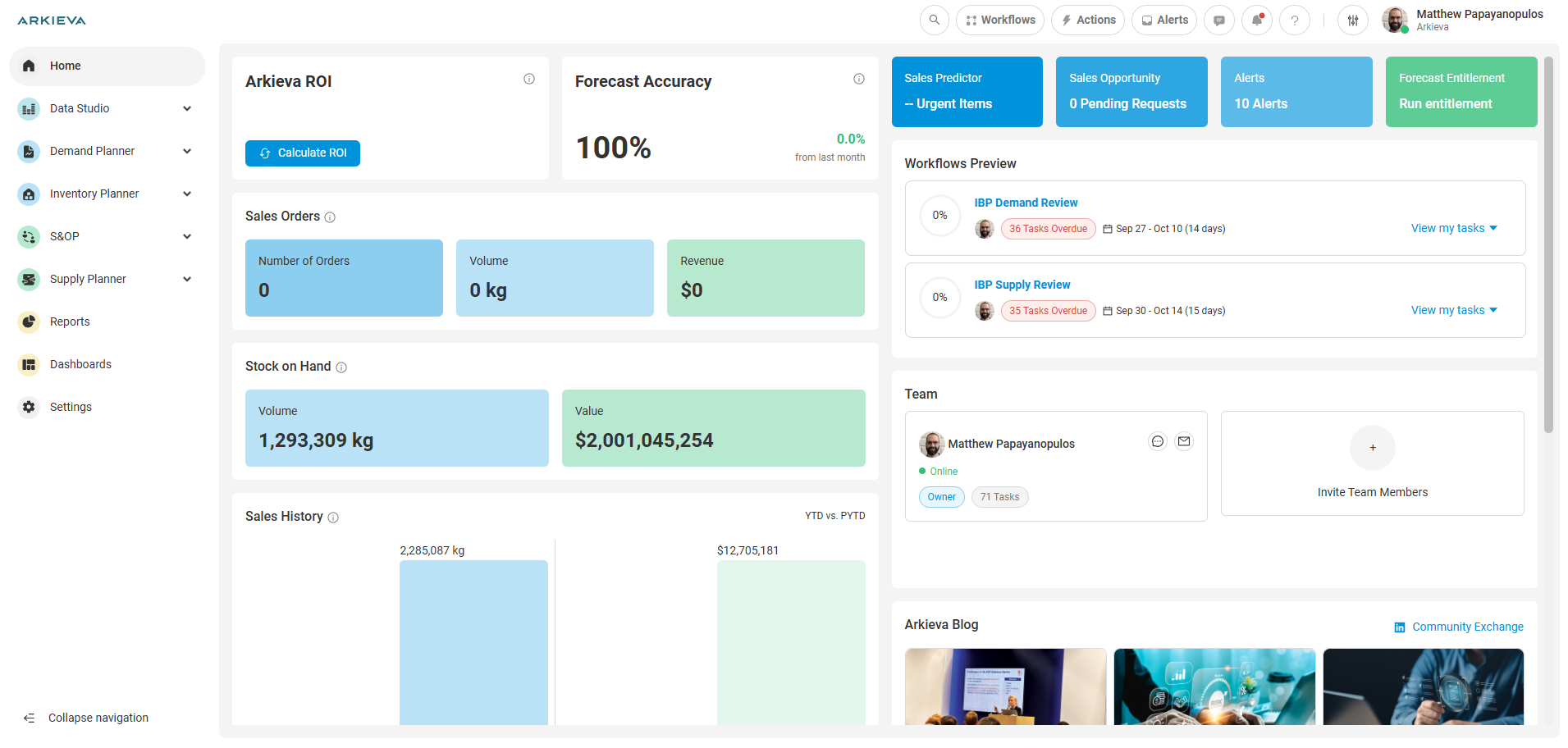
Task: Open the chat messages icon in top bar
Action: tap(1218, 21)
